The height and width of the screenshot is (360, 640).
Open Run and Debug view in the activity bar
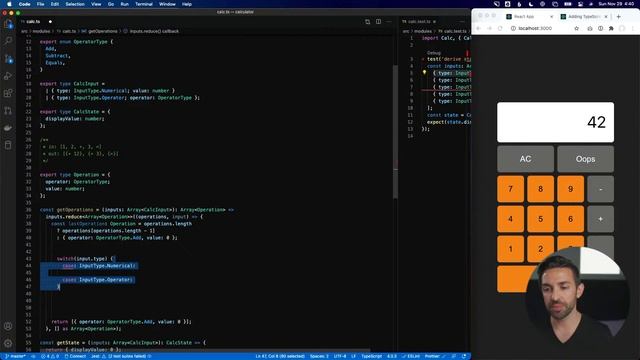click(x=8, y=76)
